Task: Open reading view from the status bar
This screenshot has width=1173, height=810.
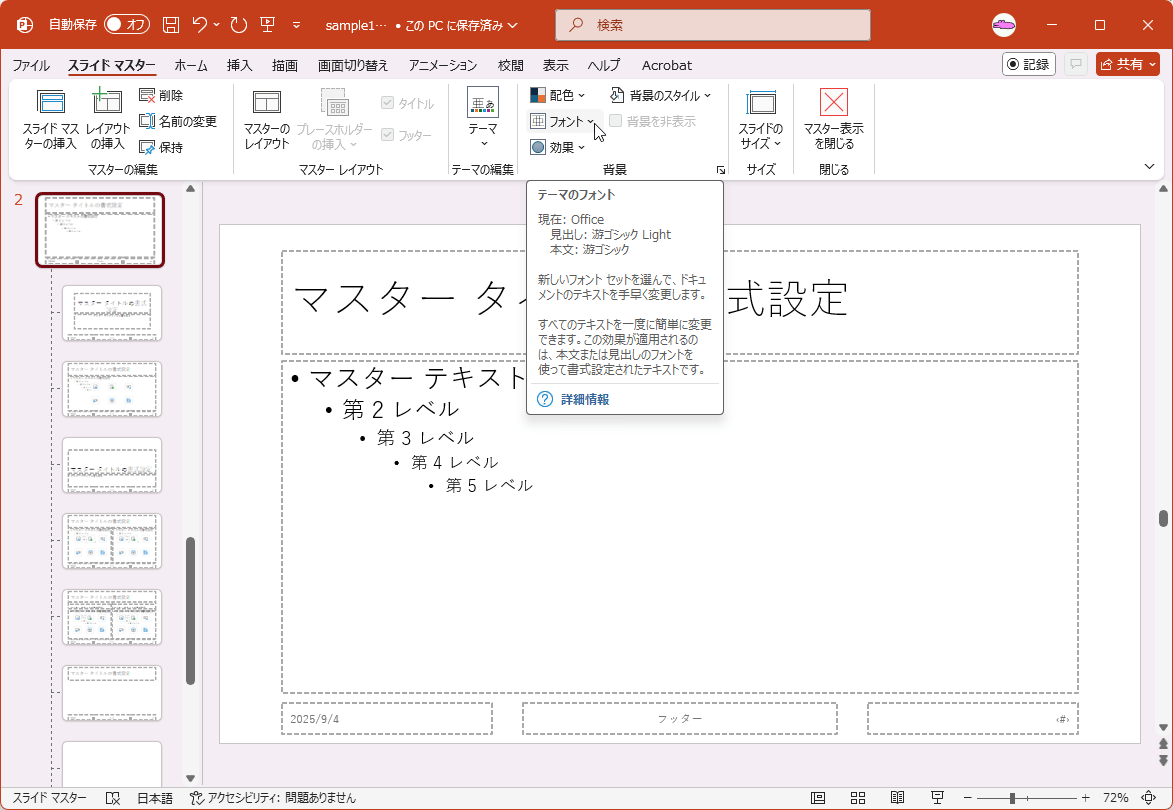Action: click(897, 798)
